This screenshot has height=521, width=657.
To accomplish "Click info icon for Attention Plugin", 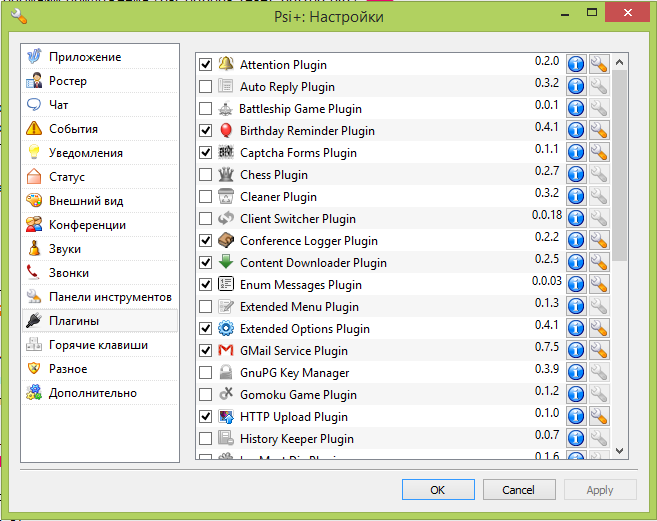I will click(x=576, y=65).
